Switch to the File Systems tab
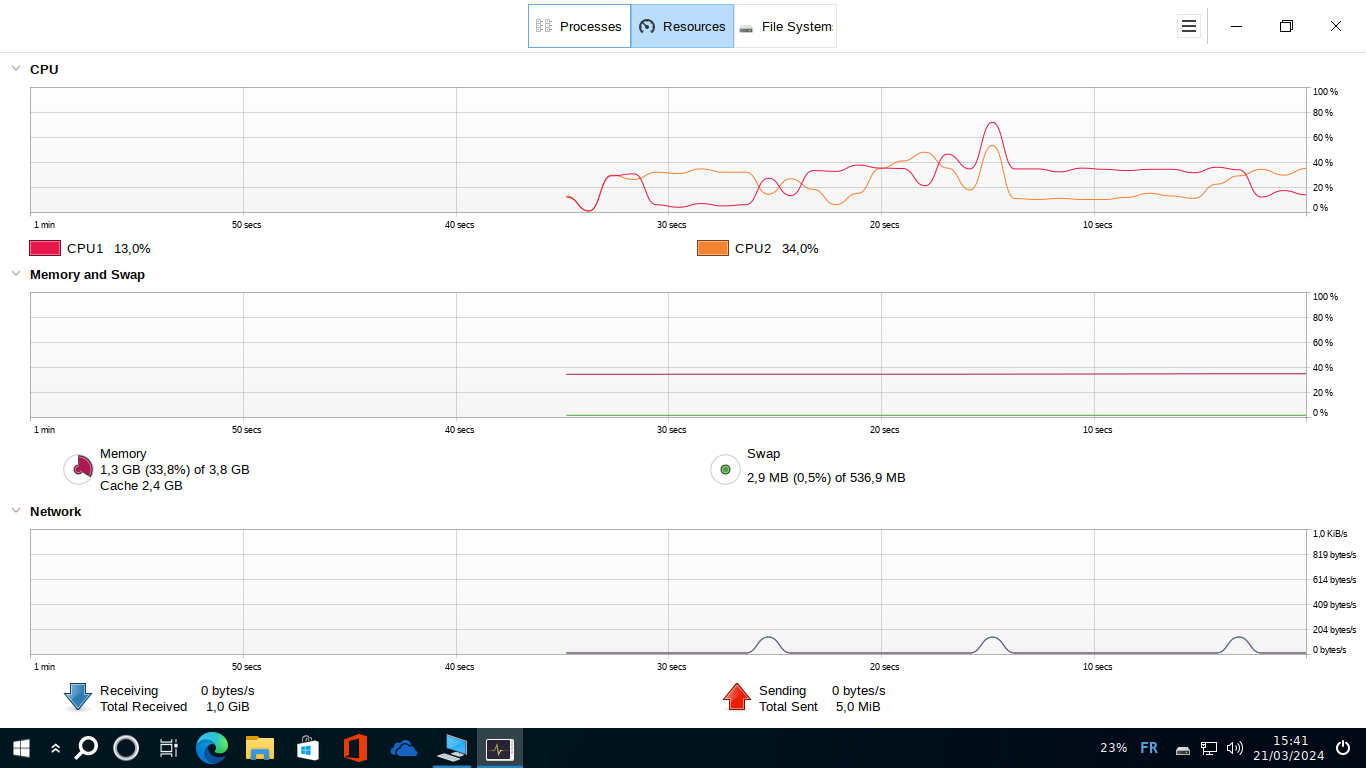The width and height of the screenshot is (1366, 768). tap(785, 27)
